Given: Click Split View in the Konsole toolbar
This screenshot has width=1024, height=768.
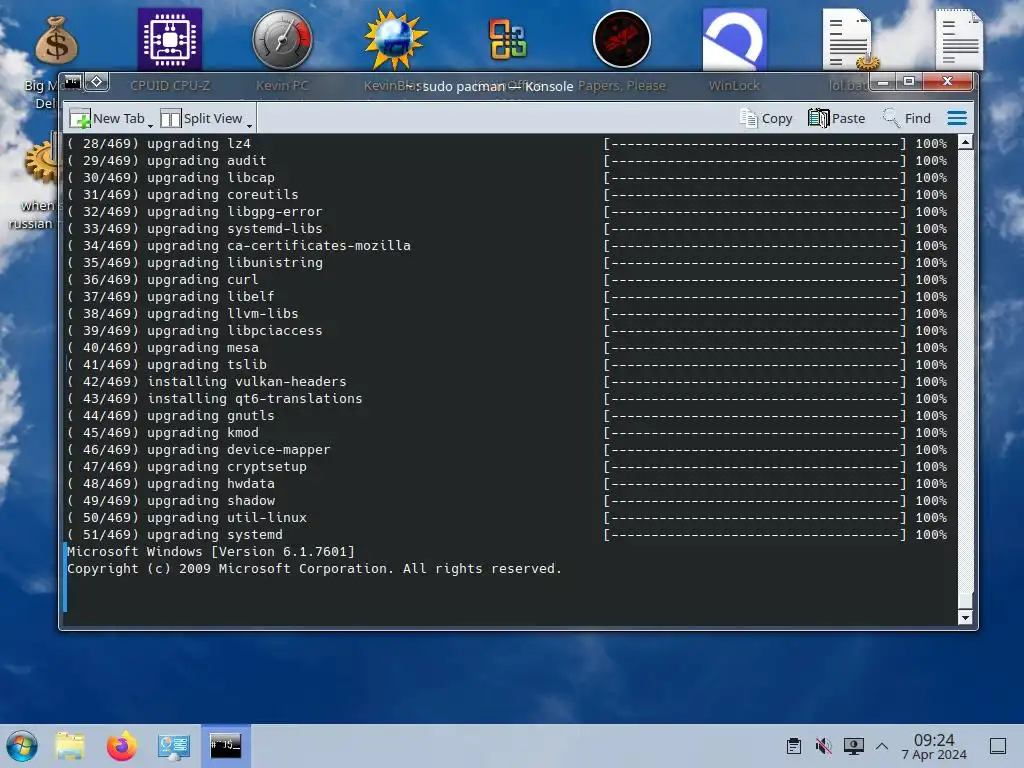Looking at the screenshot, I should 201,118.
